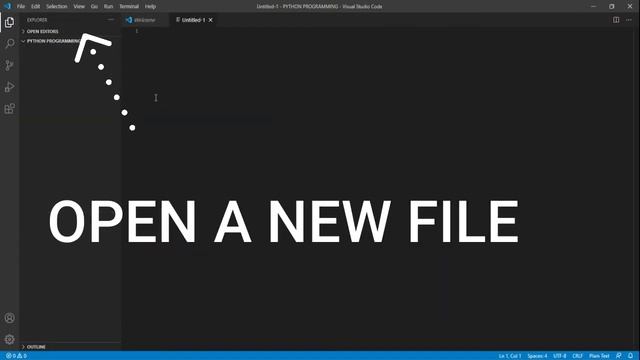This screenshot has width=640, height=360.
Task: Open the File menu
Action: [x=21, y=7]
